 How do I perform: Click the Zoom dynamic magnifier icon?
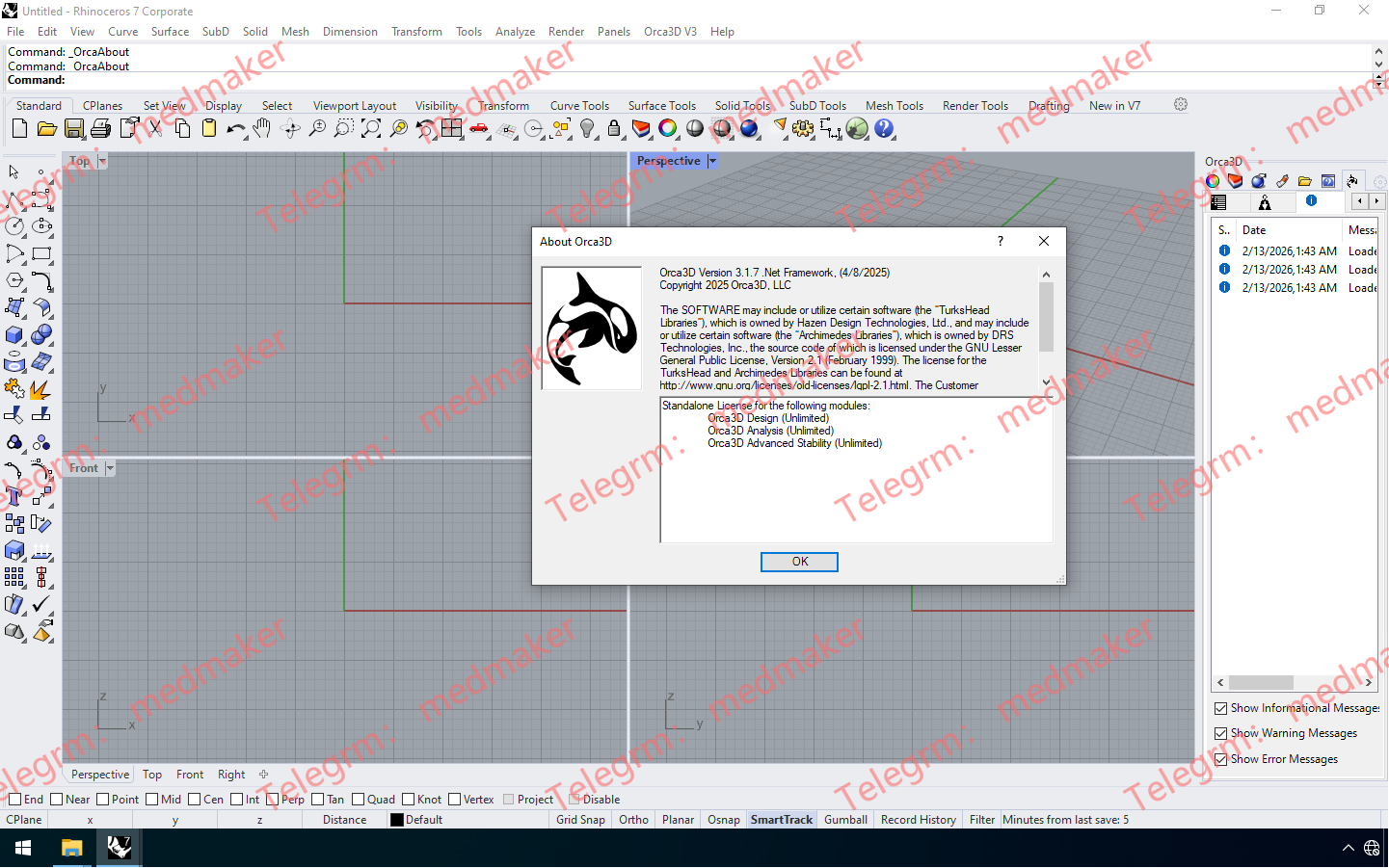click(317, 128)
